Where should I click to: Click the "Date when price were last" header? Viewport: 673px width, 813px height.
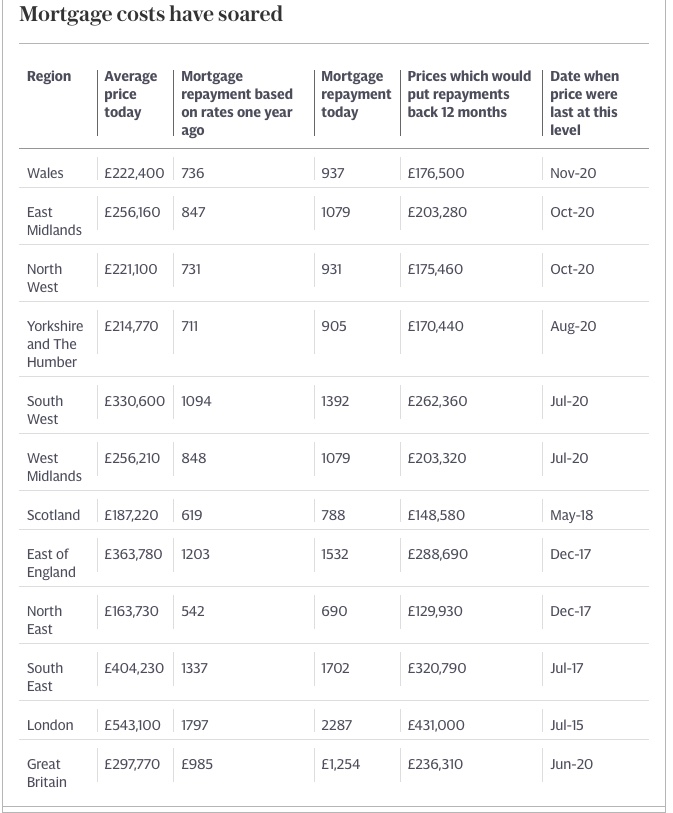click(x=584, y=103)
